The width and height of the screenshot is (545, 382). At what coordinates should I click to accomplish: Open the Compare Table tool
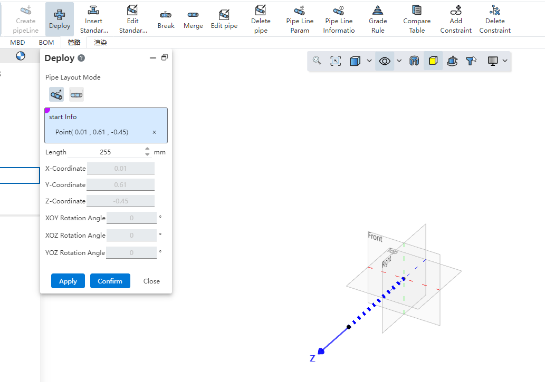tap(417, 19)
